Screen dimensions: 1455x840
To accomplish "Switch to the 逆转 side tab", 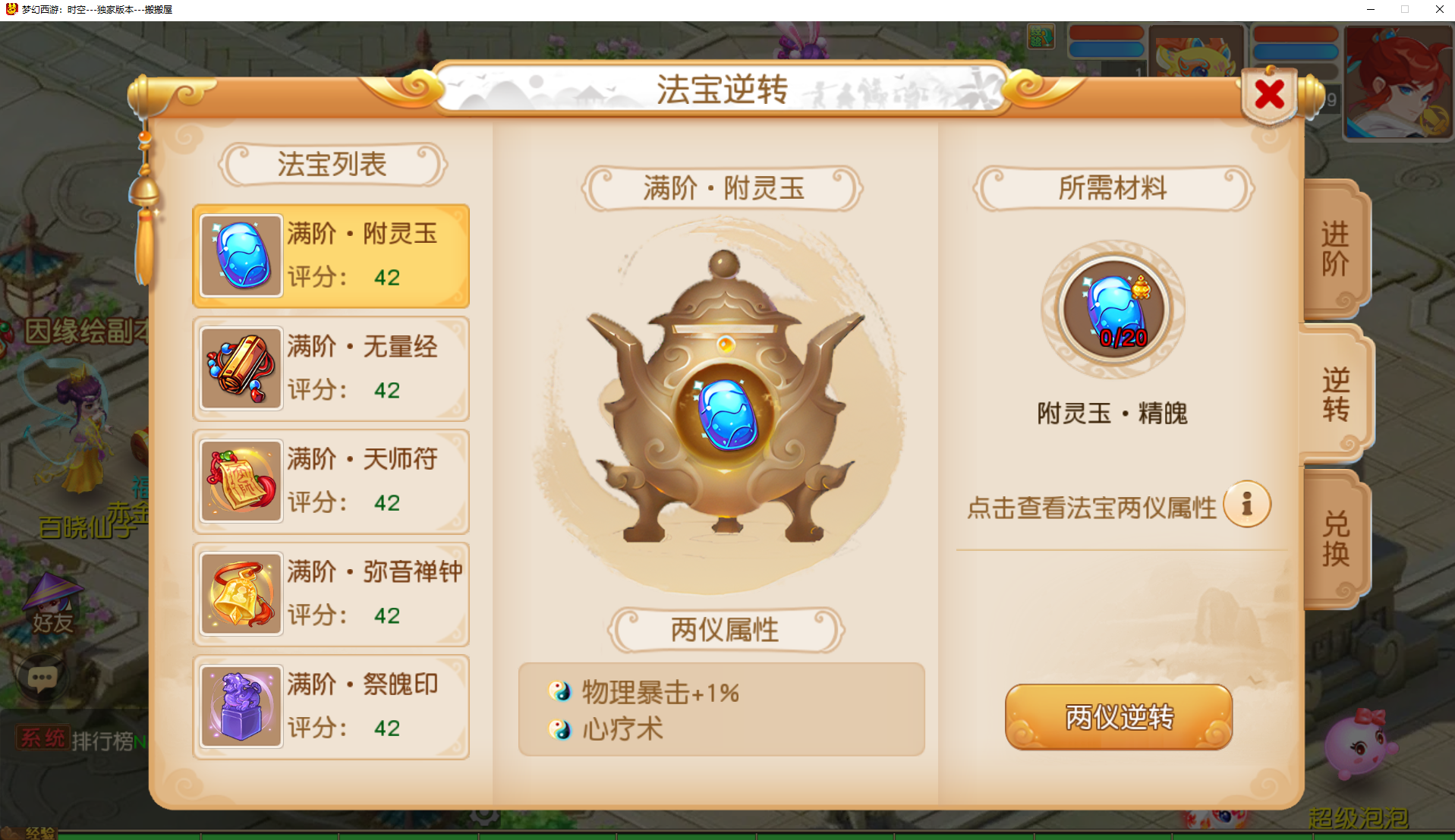I will point(1336,395).
